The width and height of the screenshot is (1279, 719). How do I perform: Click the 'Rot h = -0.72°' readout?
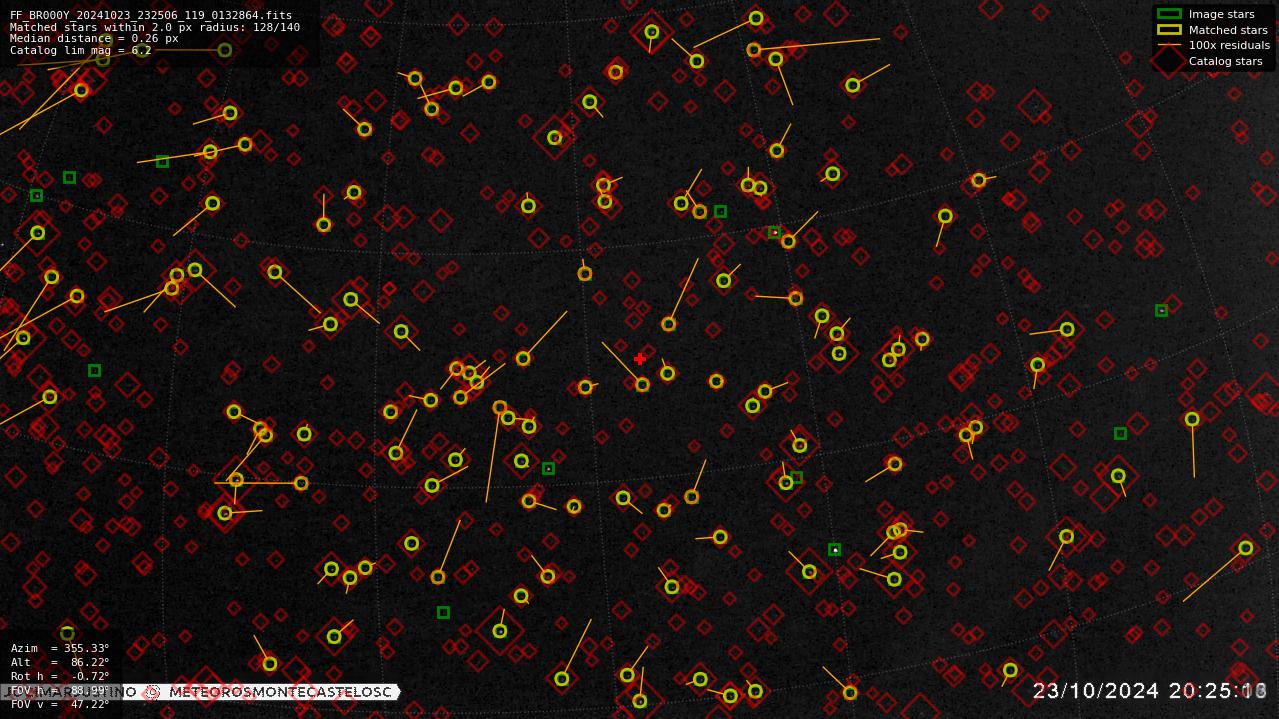point(60,676)
